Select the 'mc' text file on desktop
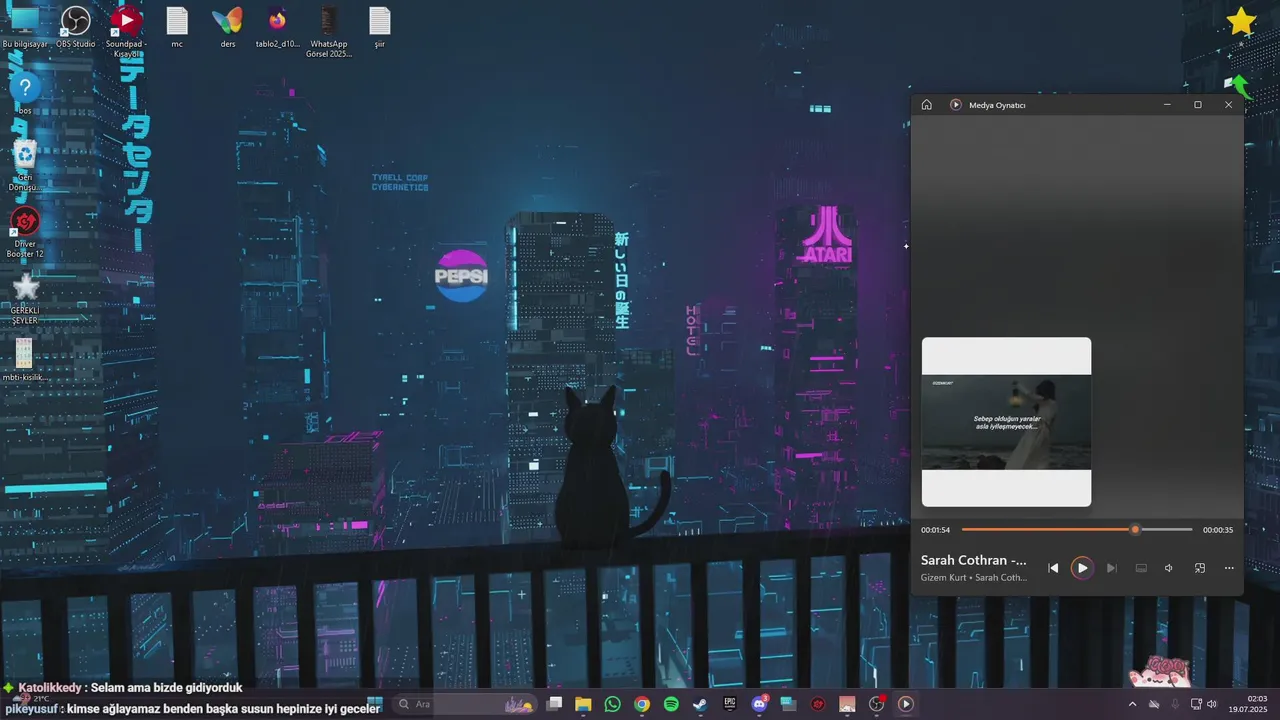 coord(177,28)
